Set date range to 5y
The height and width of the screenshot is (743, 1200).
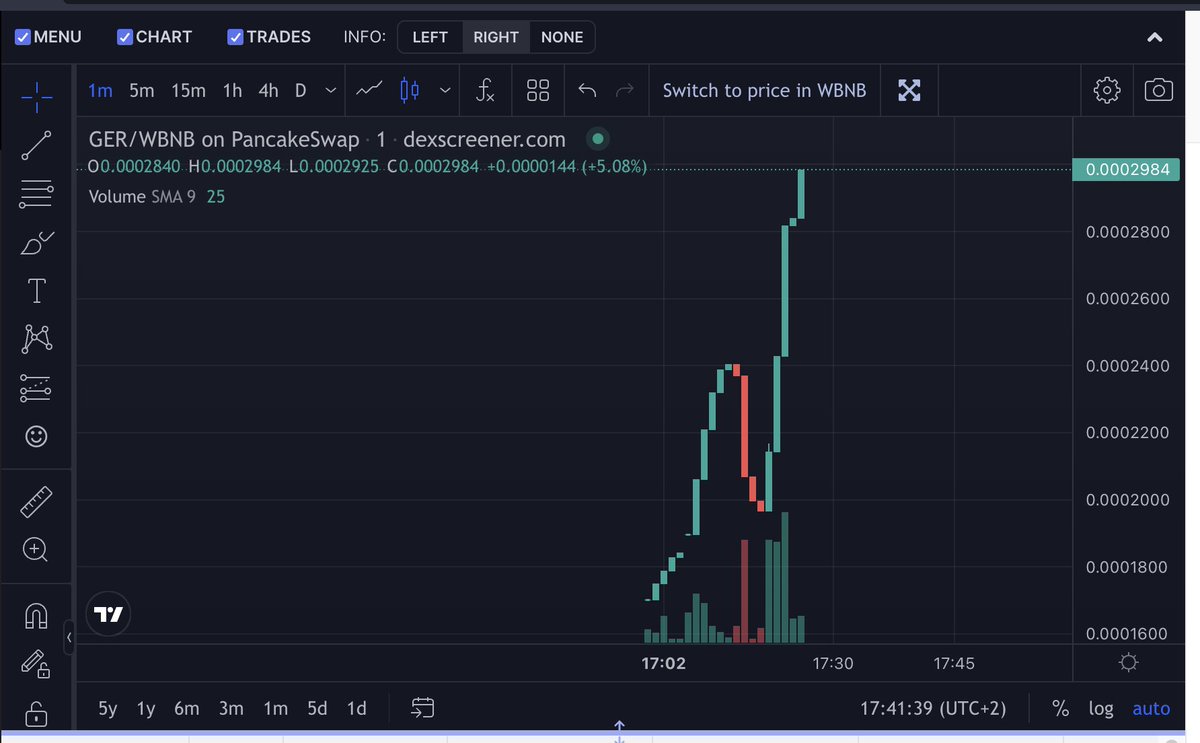coord(108,708)
